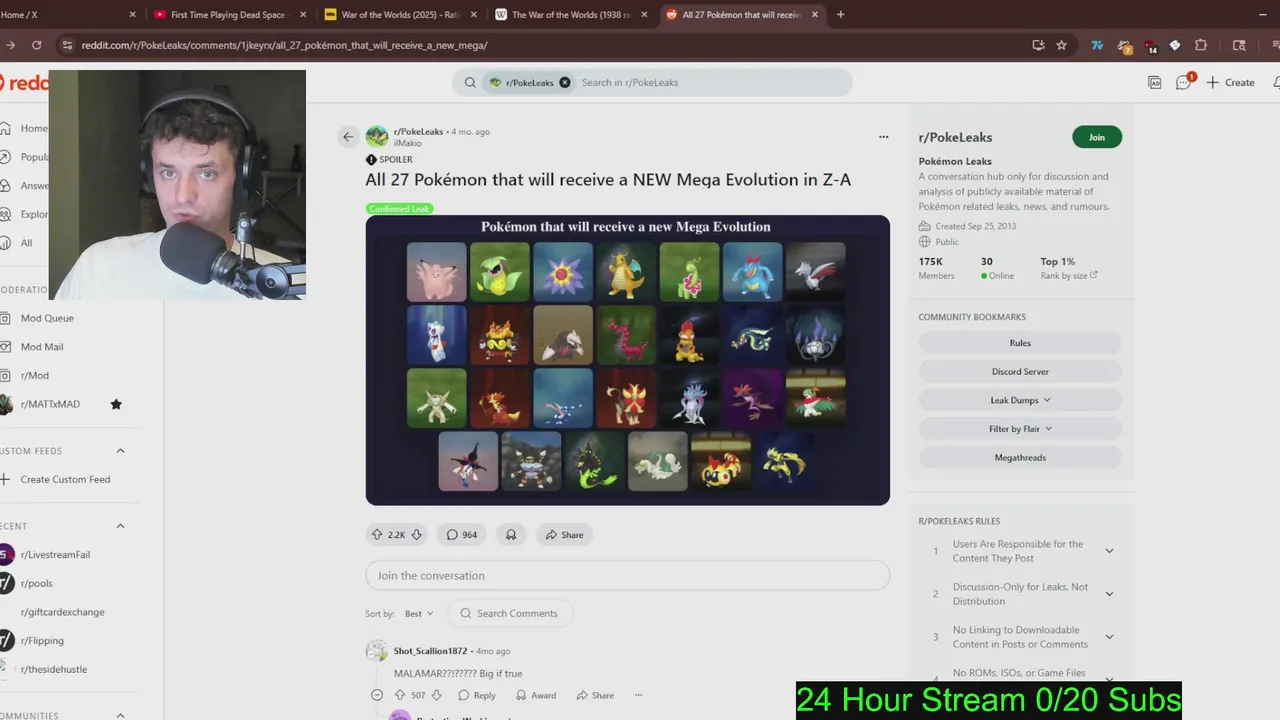Upvote the post

point(377,535)
